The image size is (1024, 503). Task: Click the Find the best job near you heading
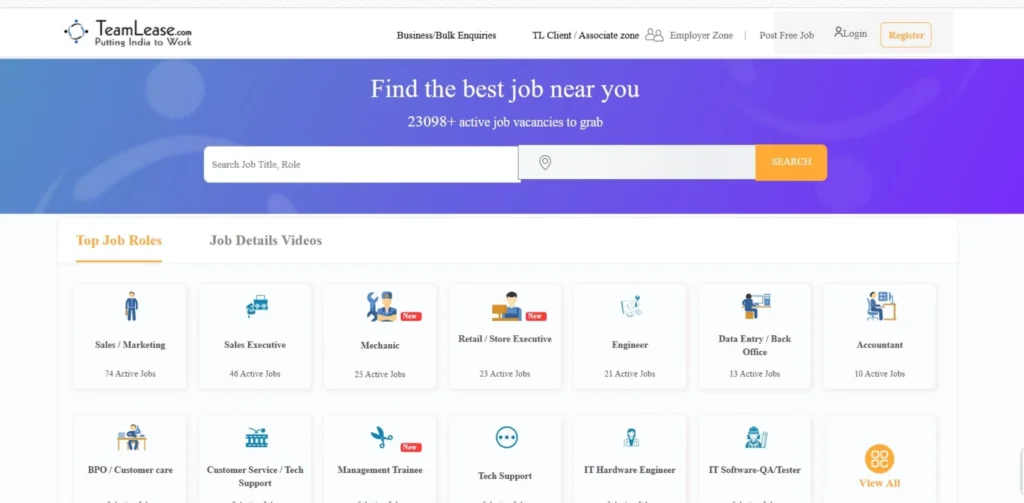(505, 89)
